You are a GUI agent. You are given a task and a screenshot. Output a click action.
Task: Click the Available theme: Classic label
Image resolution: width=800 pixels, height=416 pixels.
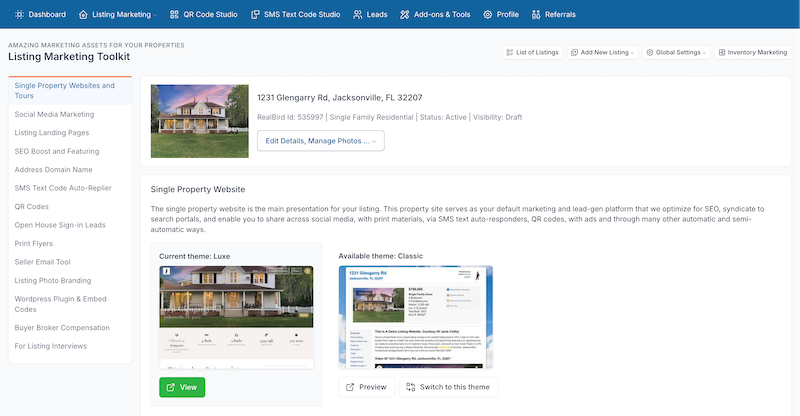pos(381,256)
